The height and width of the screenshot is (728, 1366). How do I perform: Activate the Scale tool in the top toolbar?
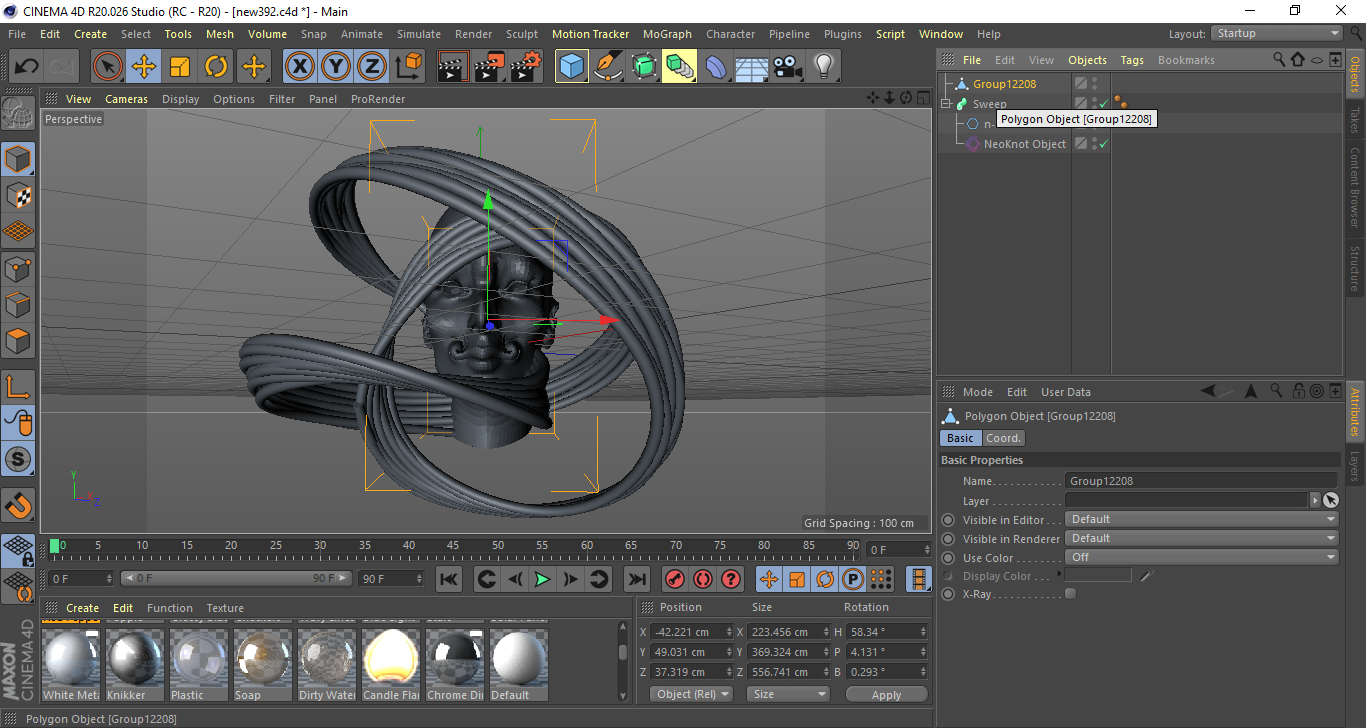[x=180, y=67]
